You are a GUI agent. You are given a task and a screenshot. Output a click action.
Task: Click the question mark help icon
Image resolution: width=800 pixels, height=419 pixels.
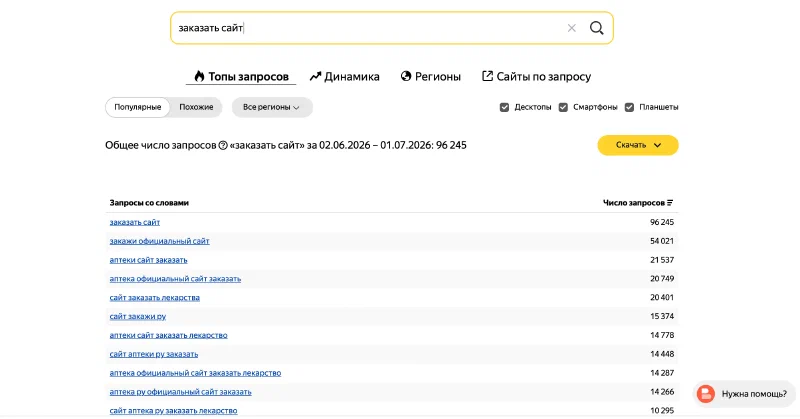pos(223,145)
